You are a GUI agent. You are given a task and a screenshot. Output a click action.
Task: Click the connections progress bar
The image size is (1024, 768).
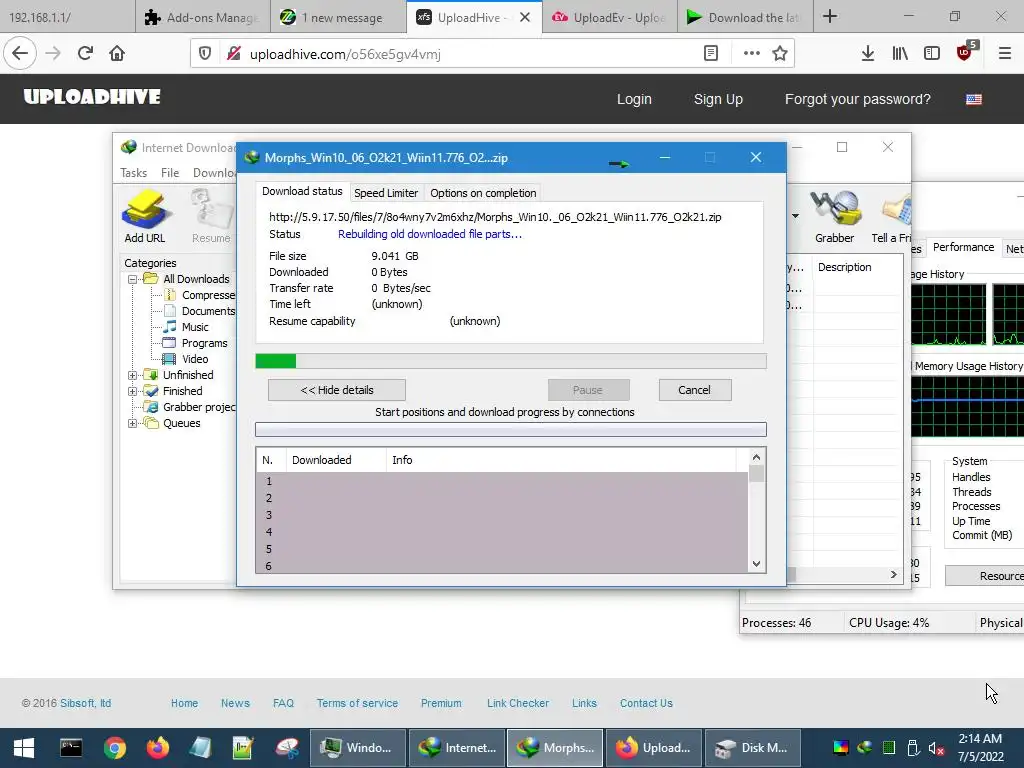click(511, 429)
